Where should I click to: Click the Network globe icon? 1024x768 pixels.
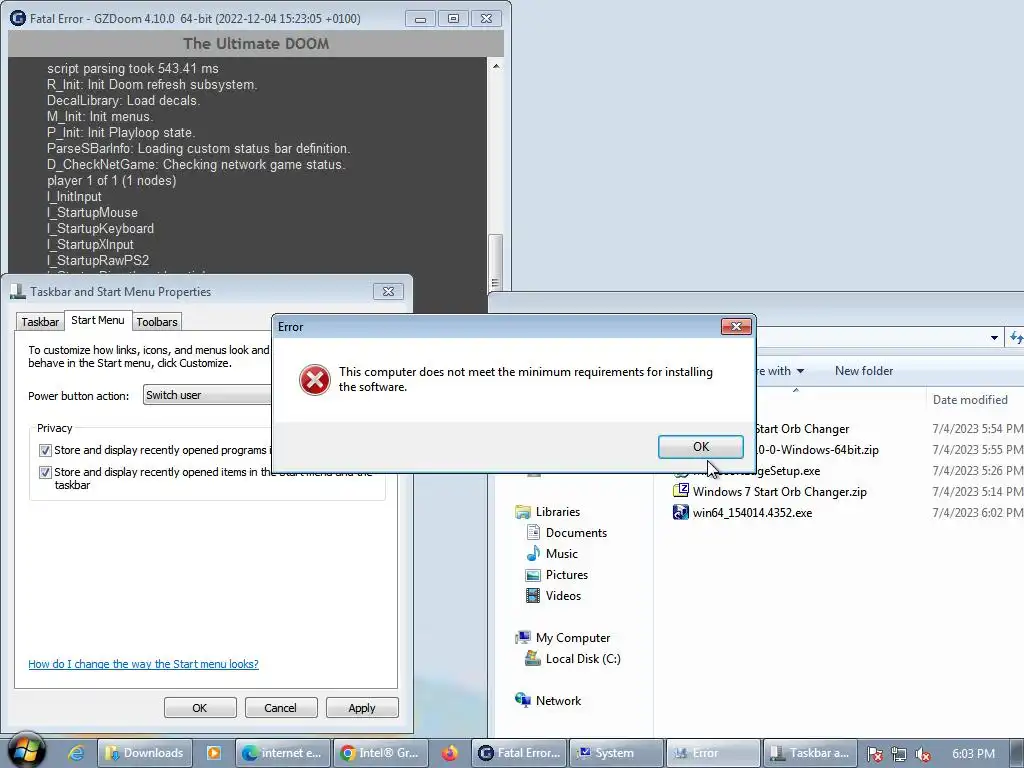pyautogui.click(x=522, y=700)
